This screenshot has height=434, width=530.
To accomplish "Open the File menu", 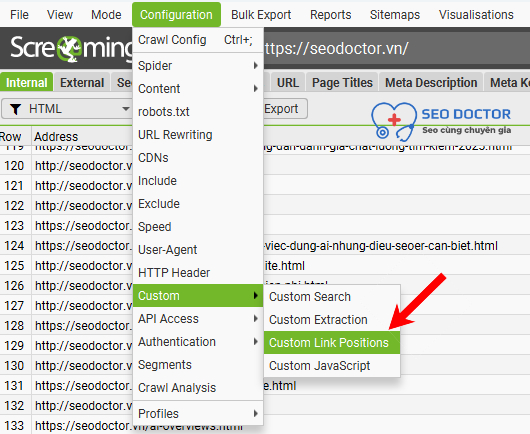I will tap(19, 15).
